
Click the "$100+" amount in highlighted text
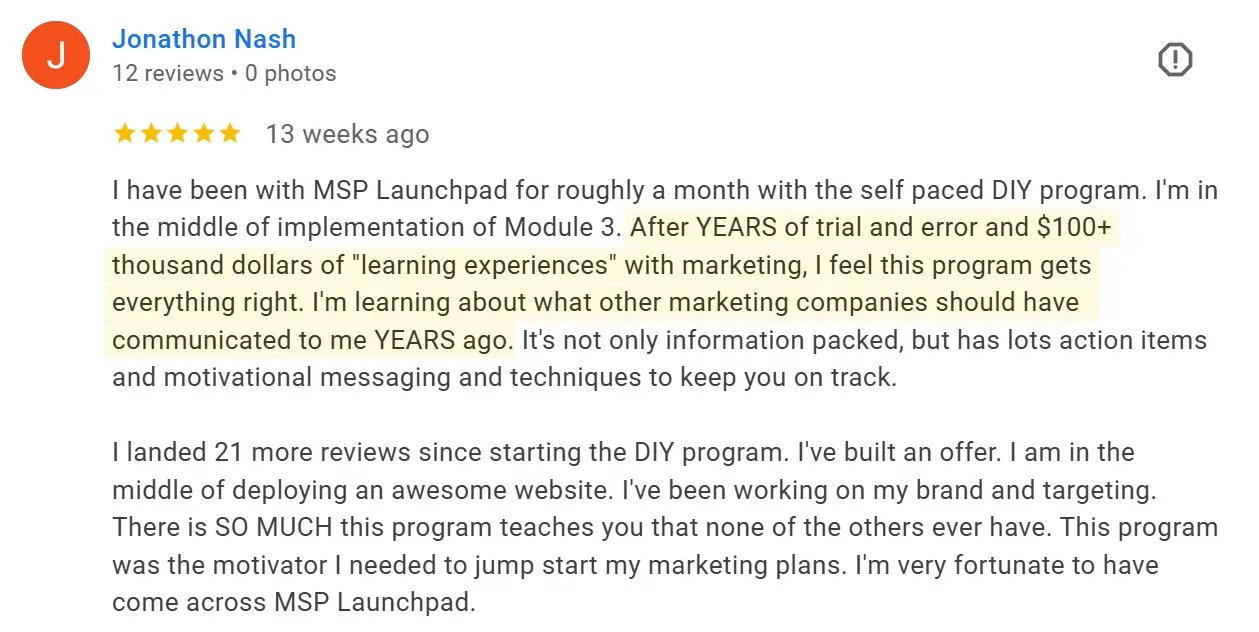(x=1073, y=227)
